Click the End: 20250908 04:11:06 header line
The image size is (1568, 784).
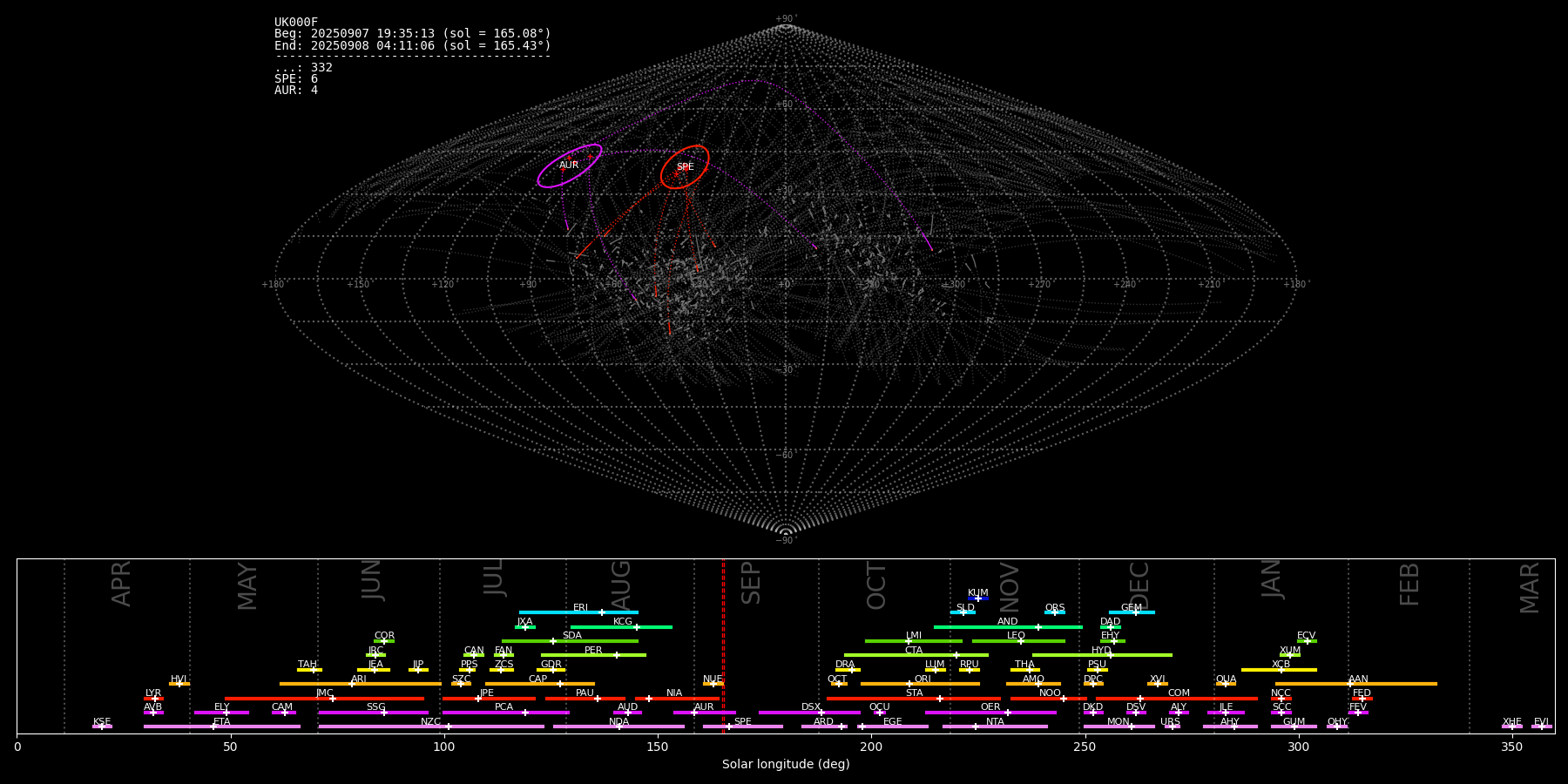pyautogui.click(x=413, y=45)
